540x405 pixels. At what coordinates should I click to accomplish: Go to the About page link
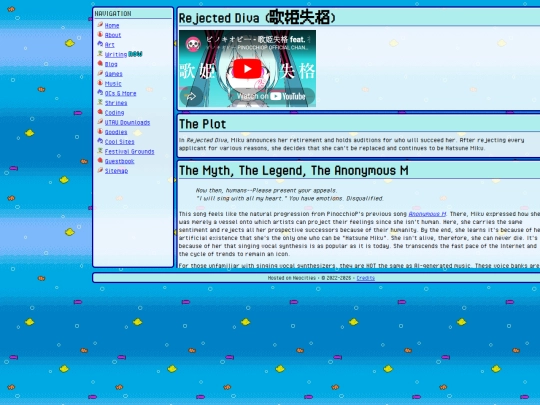[x=113, y=35]
